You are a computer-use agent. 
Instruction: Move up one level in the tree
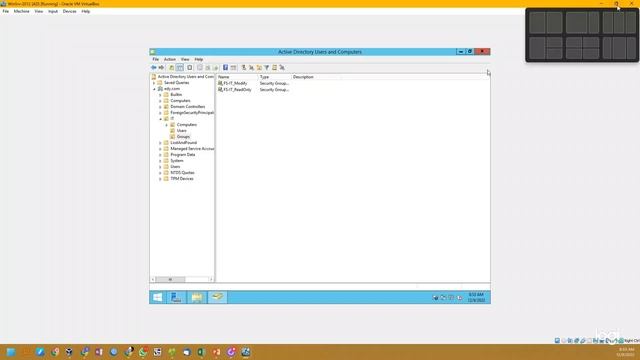tap(171, 67)
